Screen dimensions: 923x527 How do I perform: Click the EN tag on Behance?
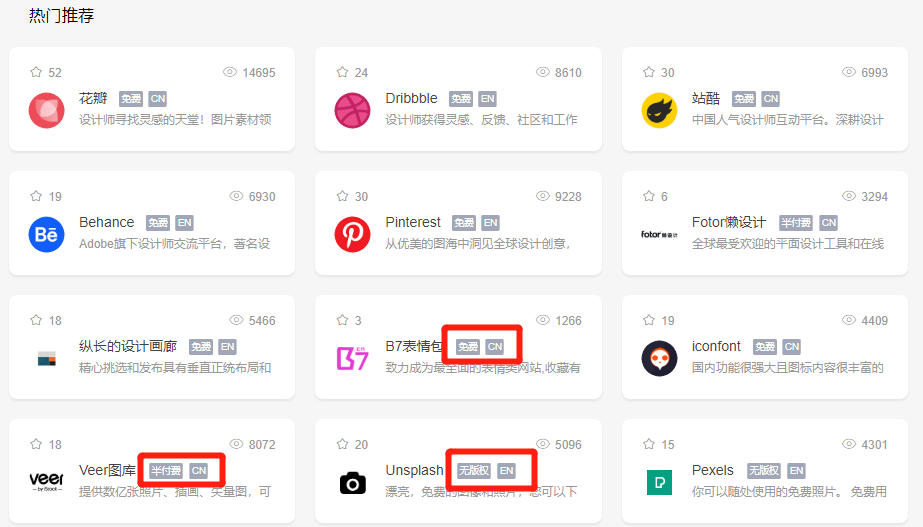tap(184, 223)
